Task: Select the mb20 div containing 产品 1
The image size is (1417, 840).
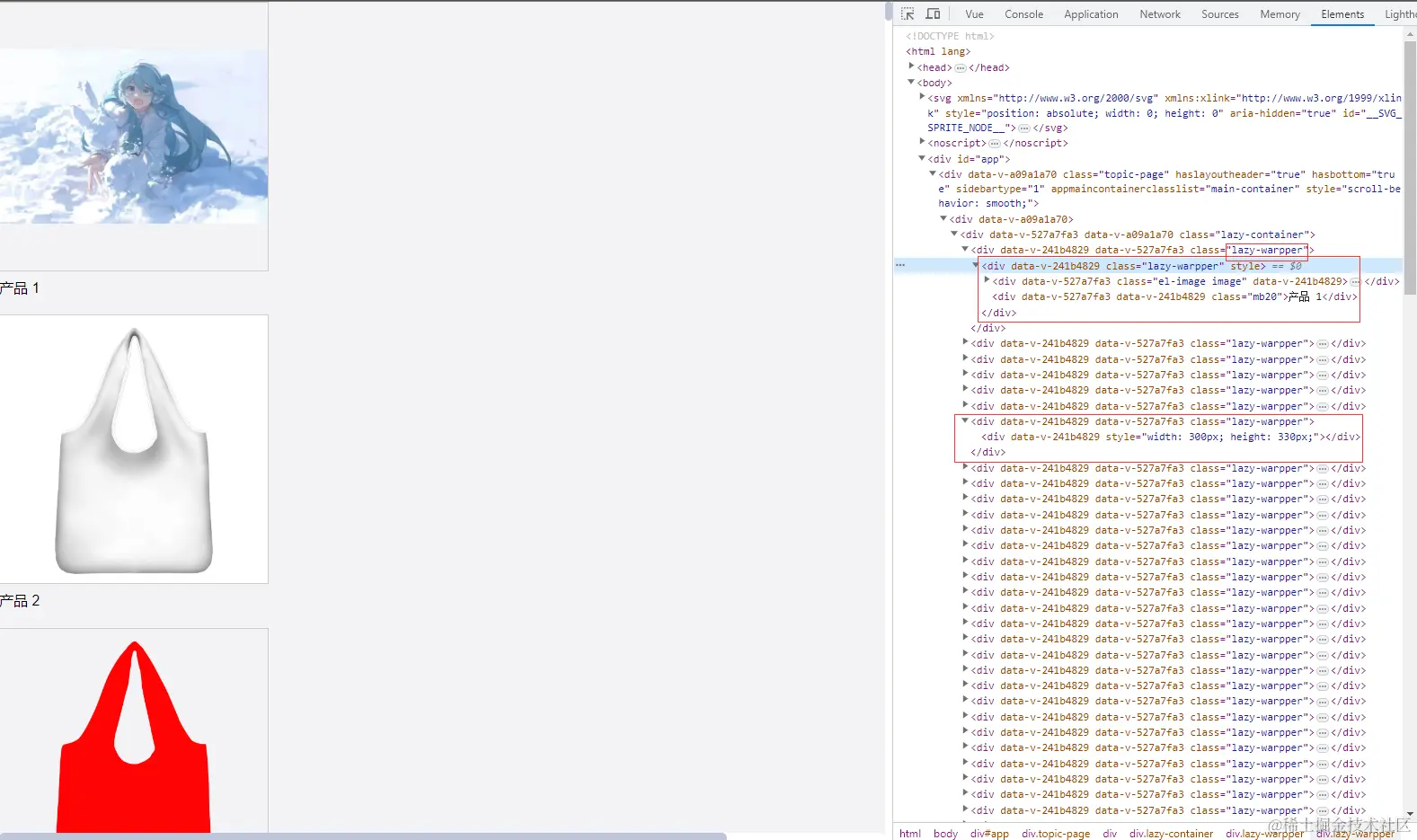Action: tap(1174, 296)
